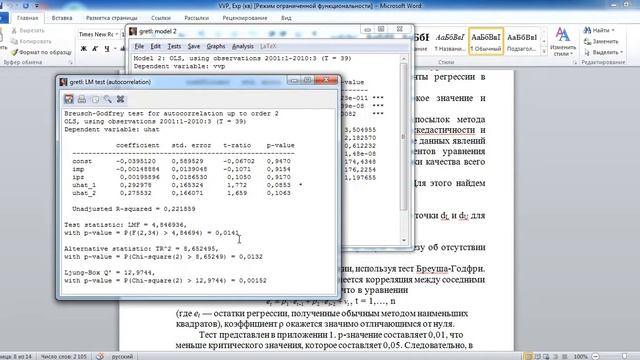
Task: Click the 'Unadjusted R-squared' line in LM test
Action: (x=133, y=209)
